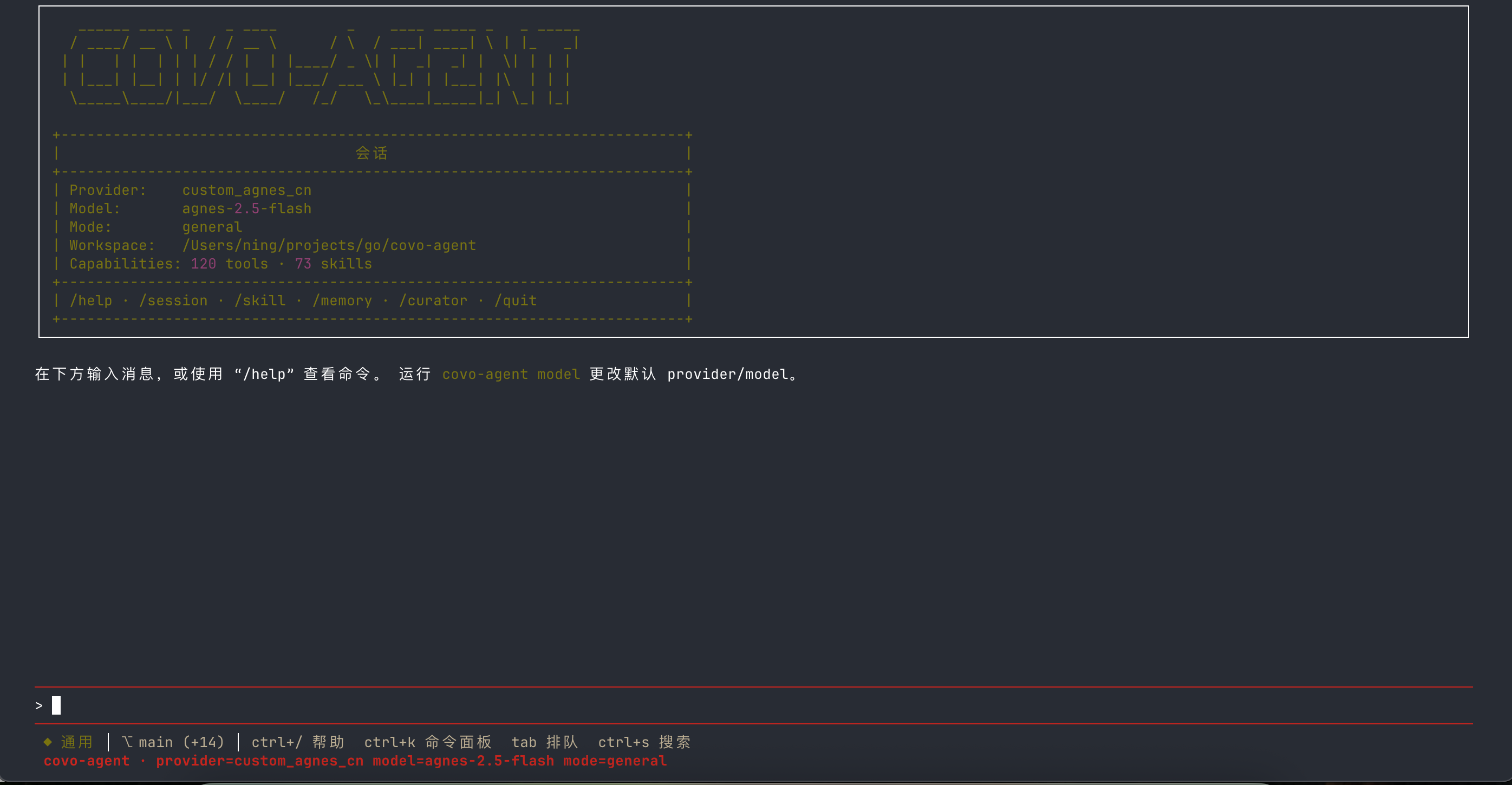
Task: Click the /Users/ning/projects/go/covo-agent workspace path
Action: (329, 245)
